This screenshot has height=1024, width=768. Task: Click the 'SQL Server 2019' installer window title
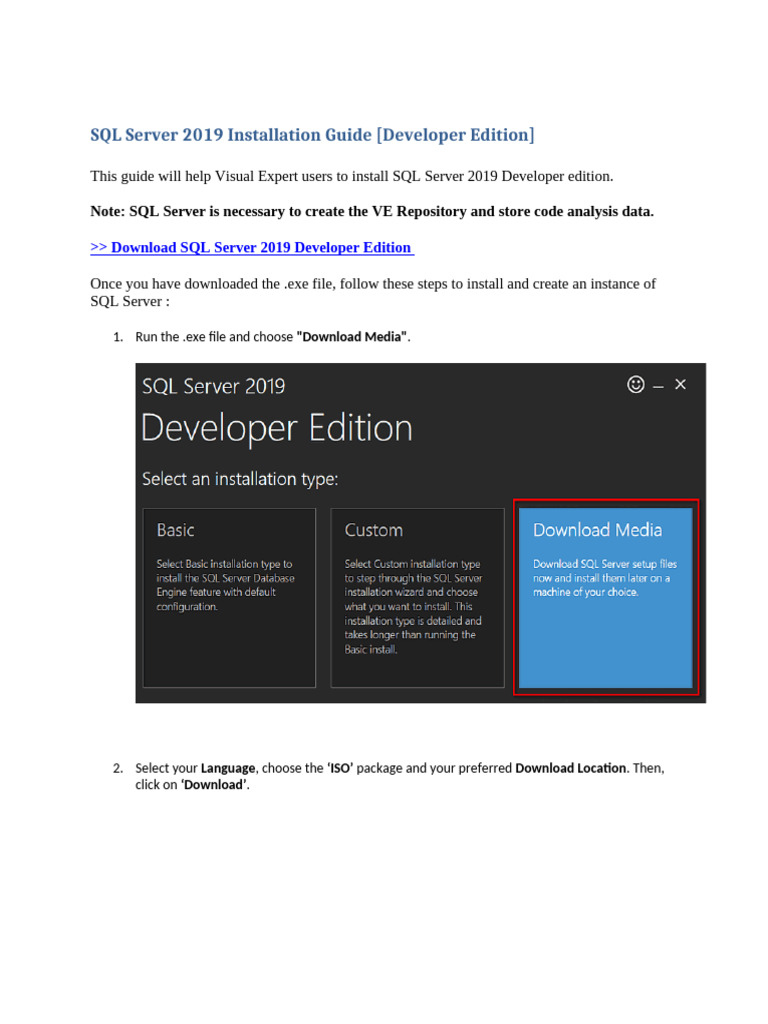214,386
